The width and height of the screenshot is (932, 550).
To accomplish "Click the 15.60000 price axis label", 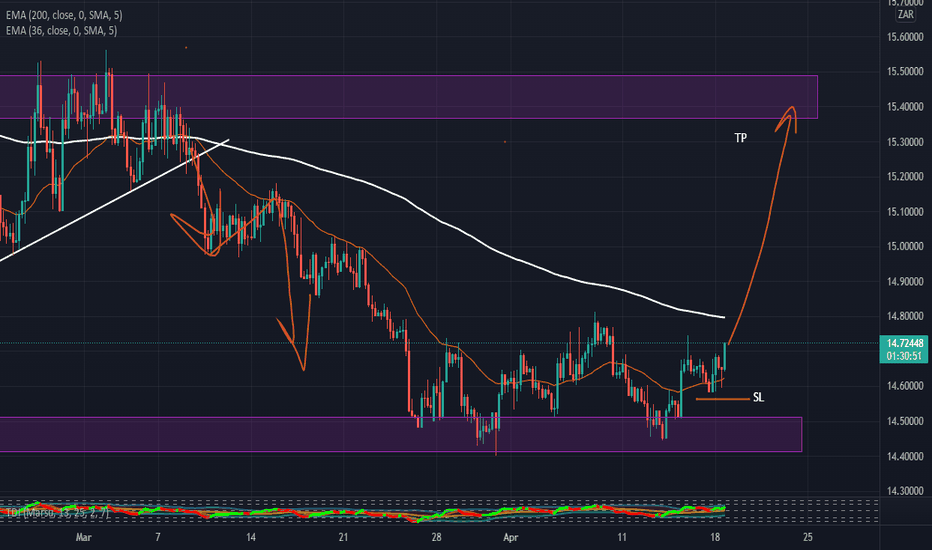I will 905,37.
